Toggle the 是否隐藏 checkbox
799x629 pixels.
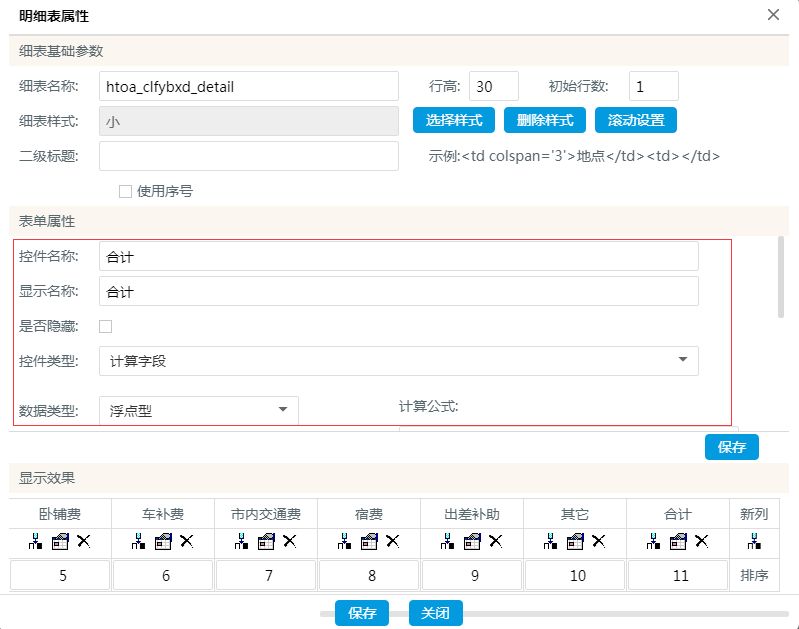(x=106, y=326)
